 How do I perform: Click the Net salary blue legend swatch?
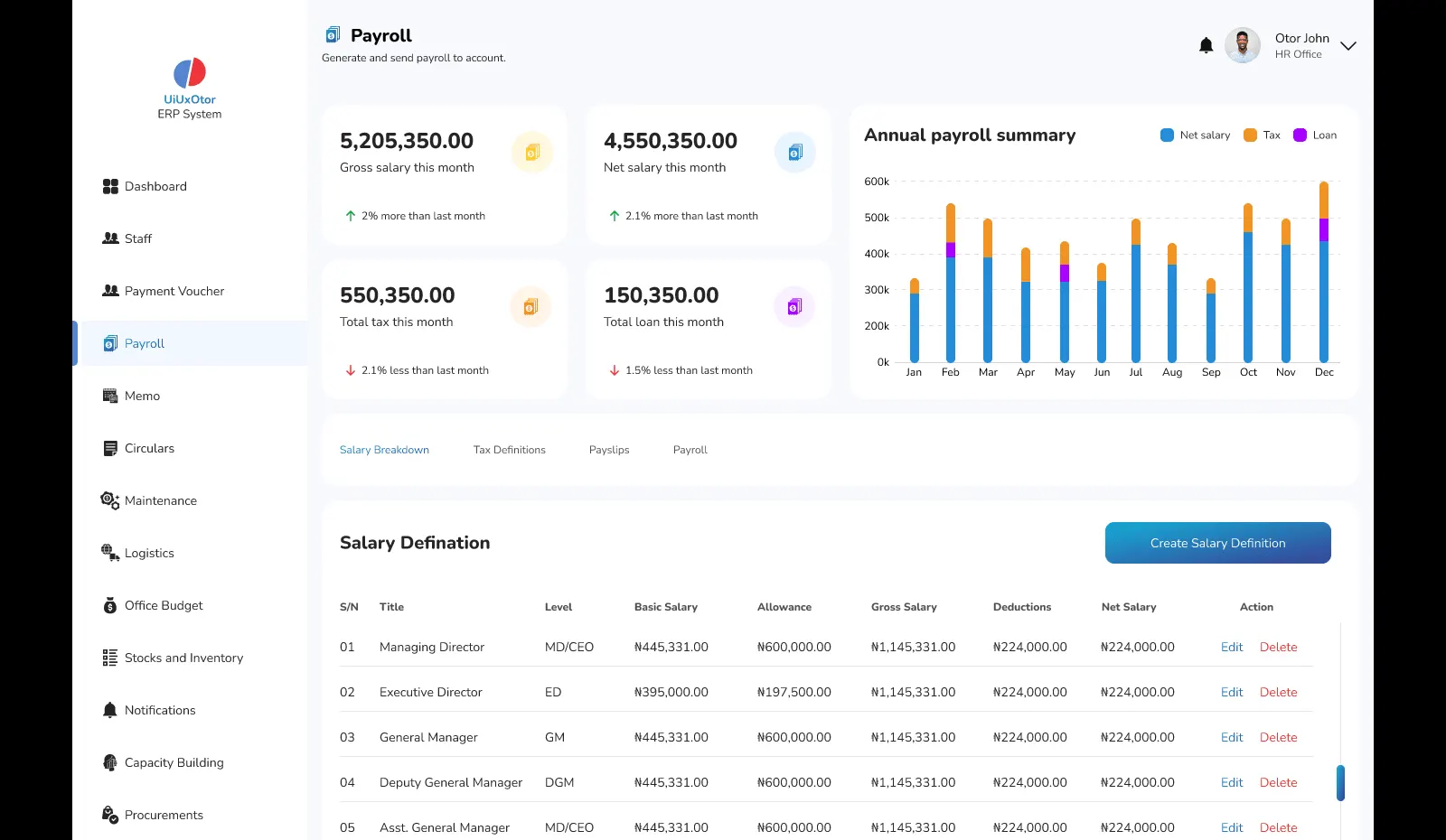tap(1167, 135)
